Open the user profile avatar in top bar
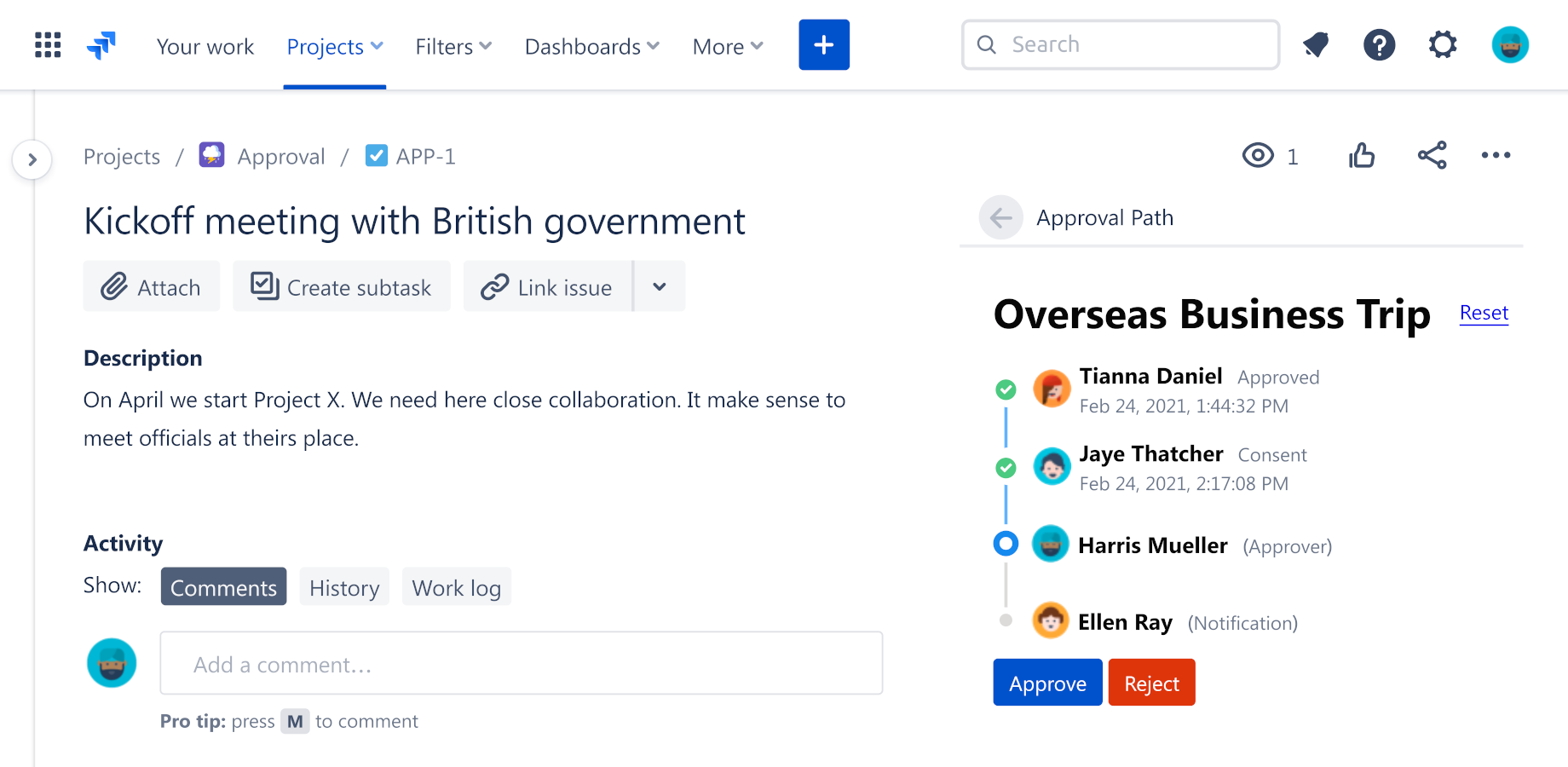This screenshot has width=1568, height=767. 1510,45
